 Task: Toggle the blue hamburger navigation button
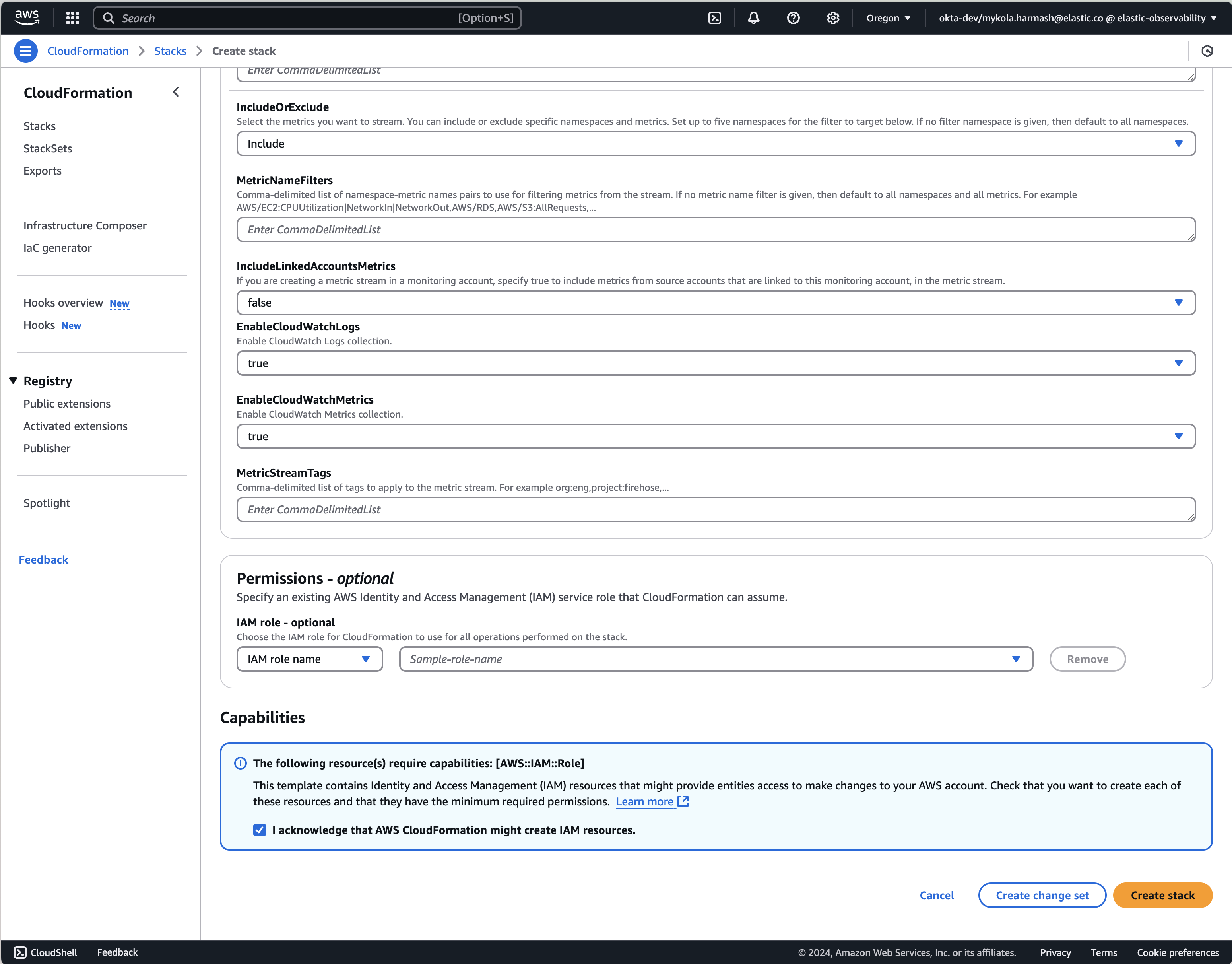pos(25,51)
